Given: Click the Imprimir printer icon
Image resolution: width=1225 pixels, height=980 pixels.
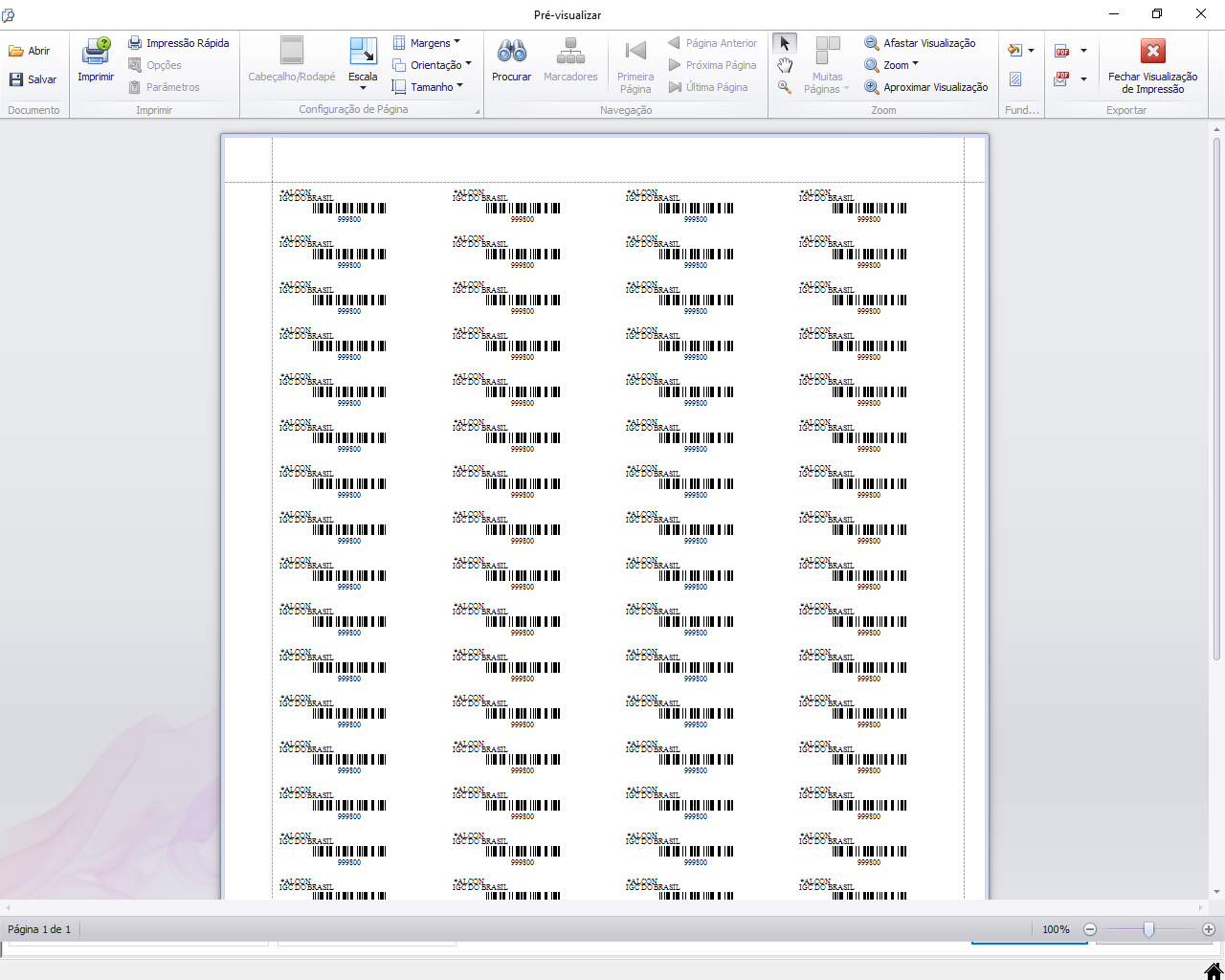Looking at the screenshot, I should click(x=96, y=59).
